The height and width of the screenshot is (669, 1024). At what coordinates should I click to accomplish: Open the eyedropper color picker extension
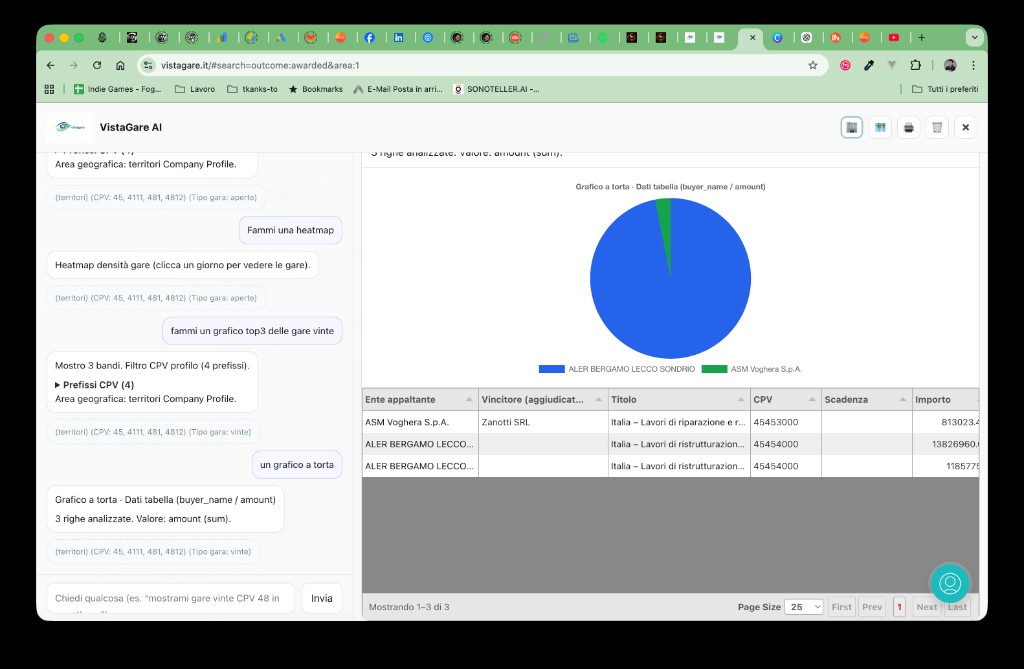[869, 65]
